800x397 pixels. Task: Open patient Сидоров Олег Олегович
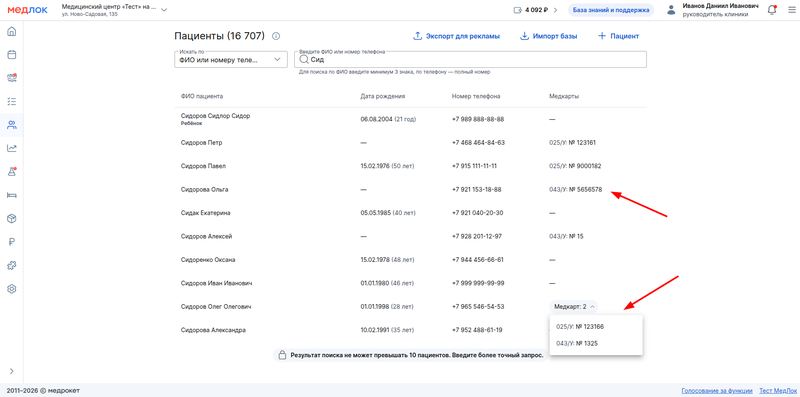(216, 307)
